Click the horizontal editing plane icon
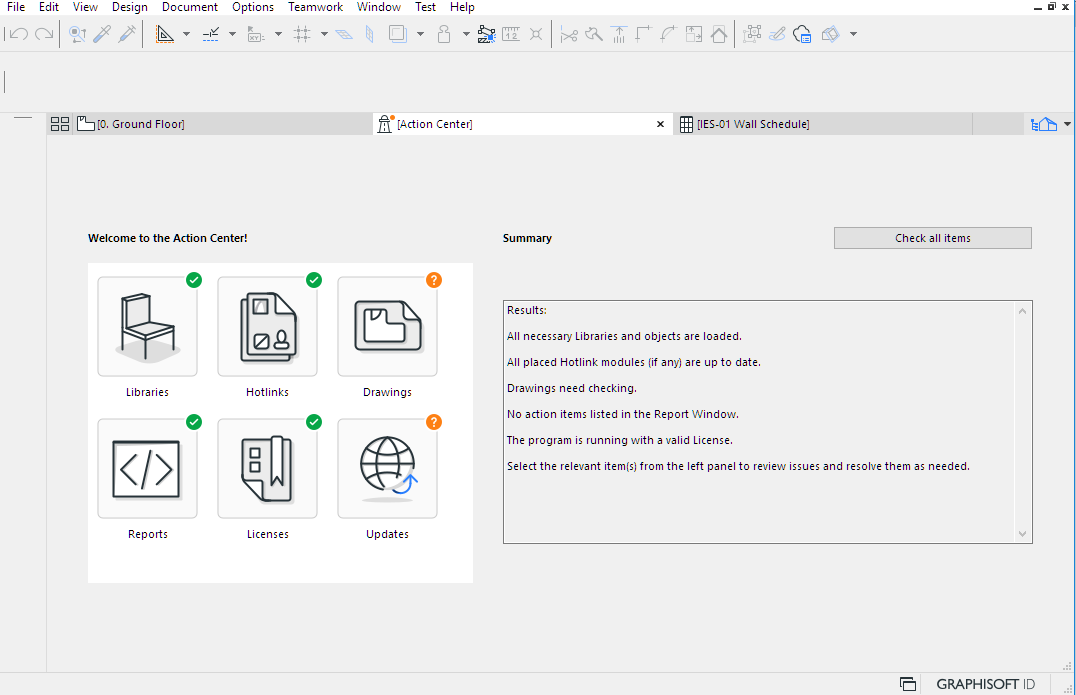The height and width of the screenshot is (695, 1076). click(344, 34)
